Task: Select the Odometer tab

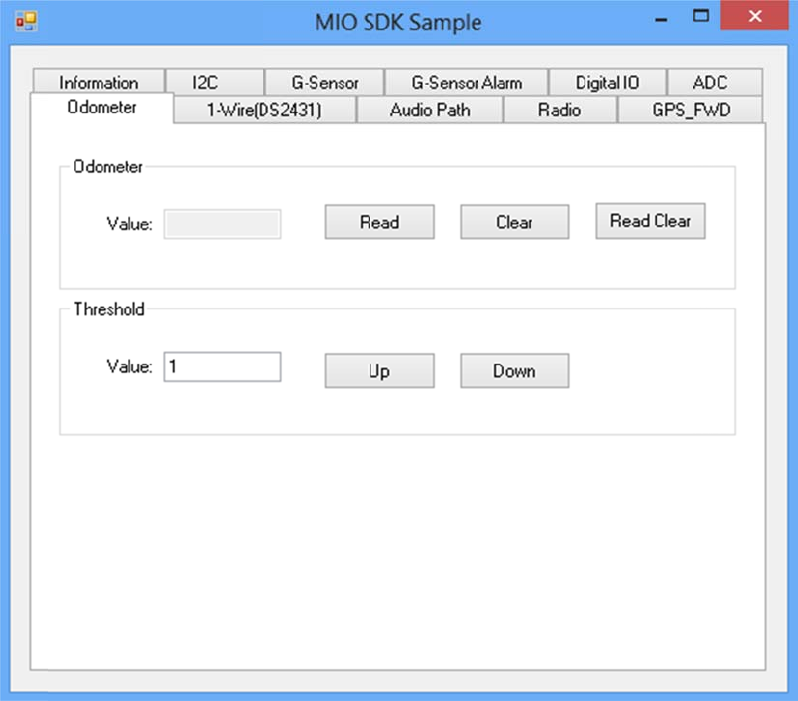Action: 102,107
